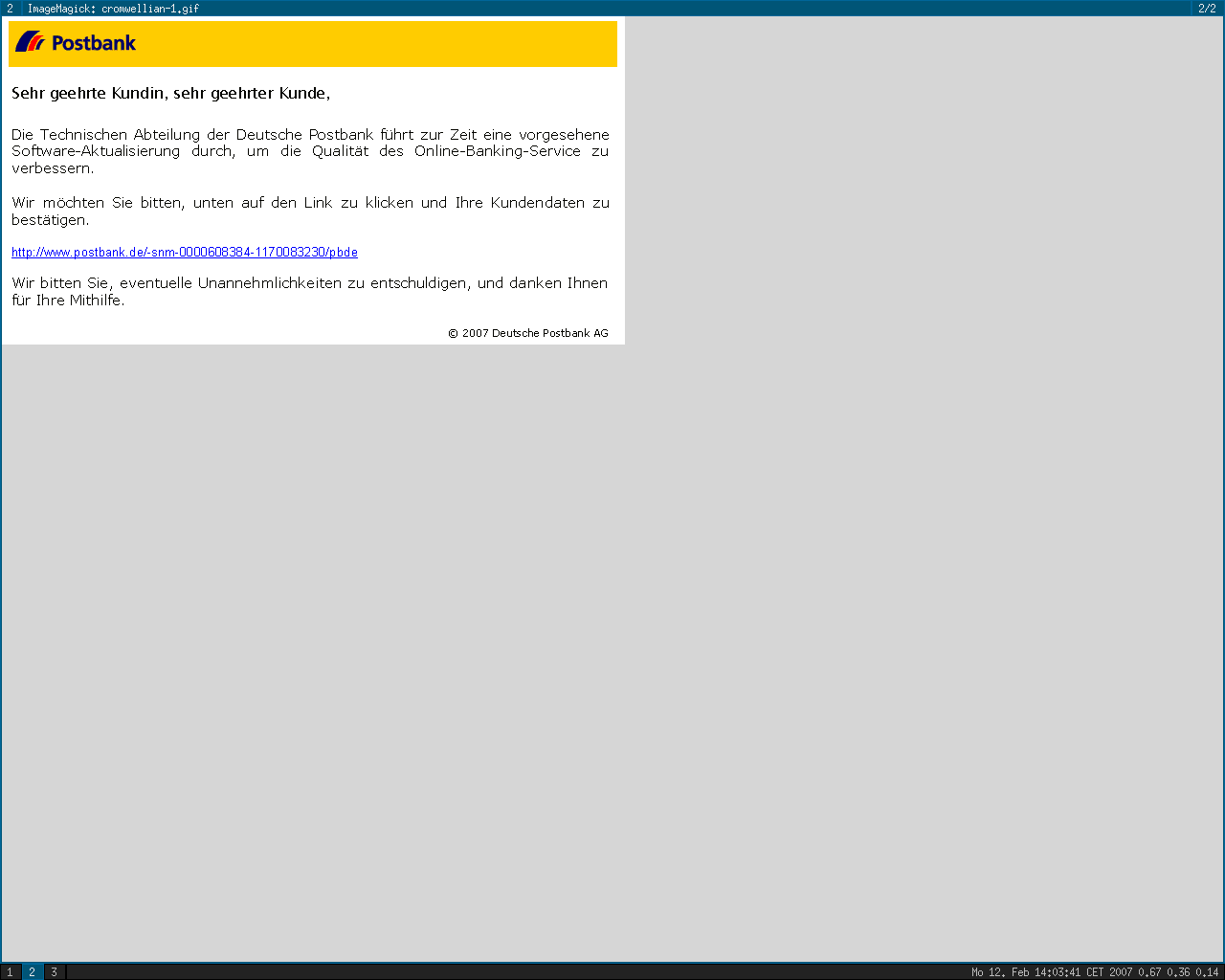Click paragraph 'Wir bitten Sie, eventuelle Unannehmlichkeiten'
The image size is (1225, 980).
point(310,292)
